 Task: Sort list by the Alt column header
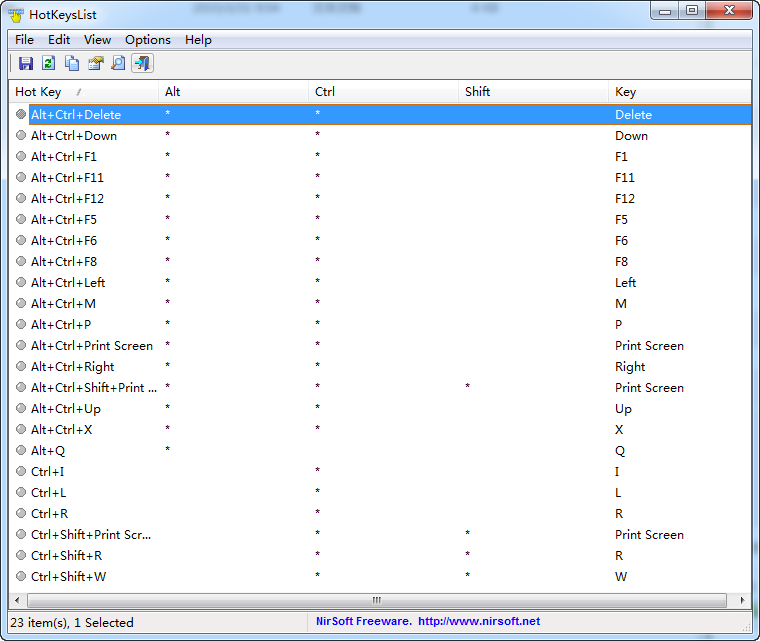[x=173, y=92]
